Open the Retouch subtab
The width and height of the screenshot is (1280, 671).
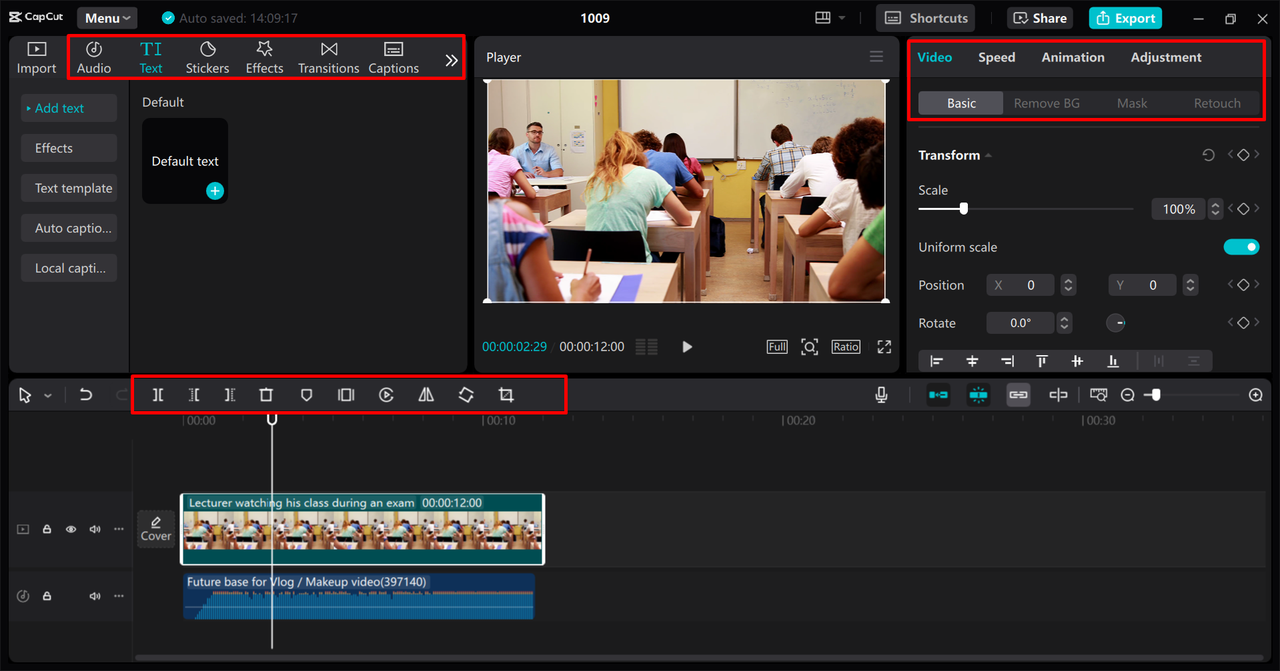click(x=1217, y=103)
